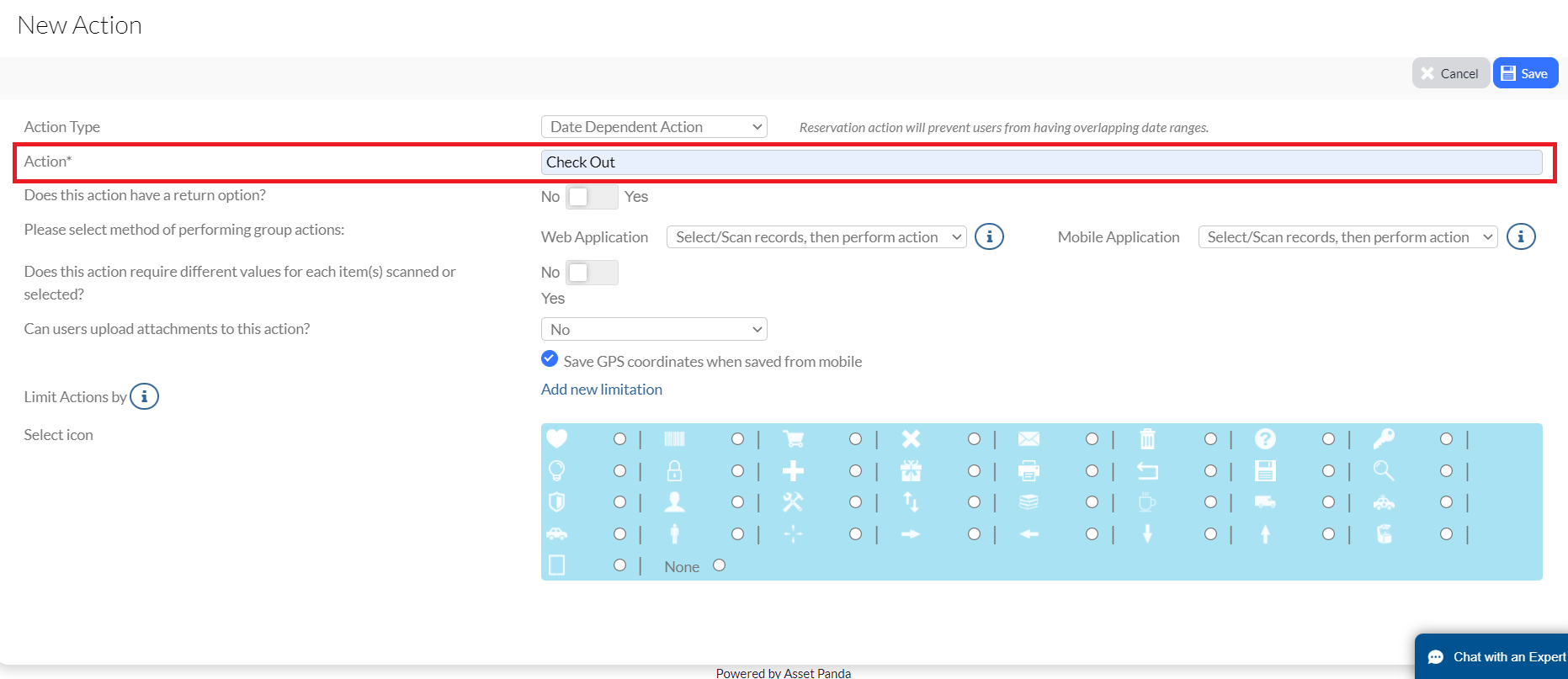Screen dimensions: 1568x679
Task: Click the shield icon
Action: point(556,502)
